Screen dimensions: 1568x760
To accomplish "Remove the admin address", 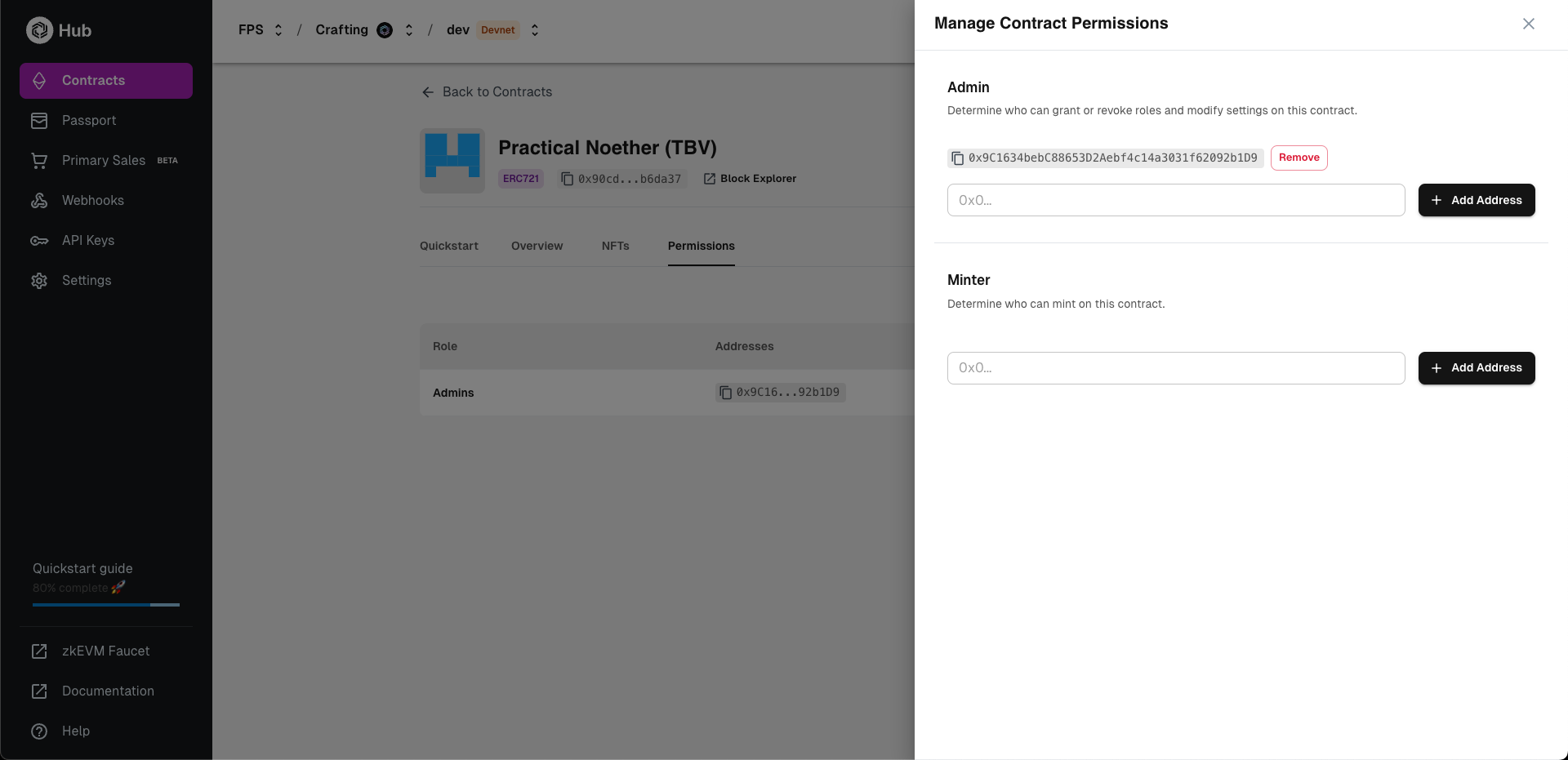I will click(1298, 158).
